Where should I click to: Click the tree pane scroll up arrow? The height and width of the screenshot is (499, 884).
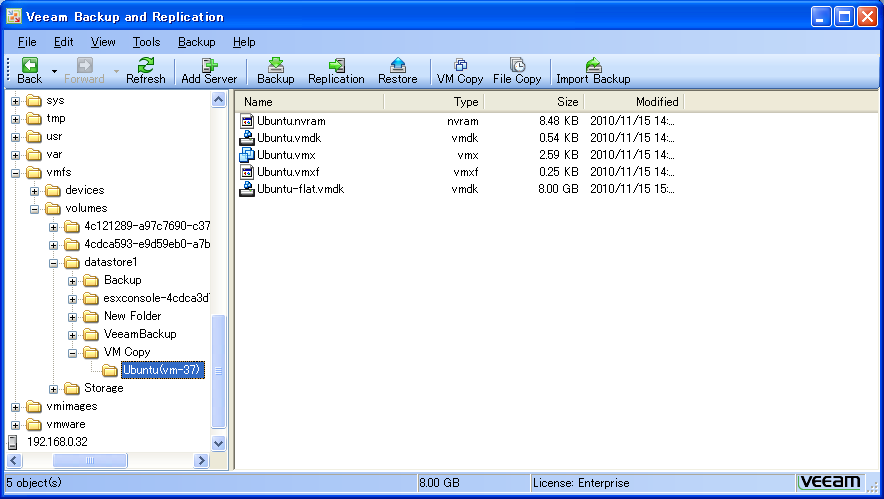point(219,100)
